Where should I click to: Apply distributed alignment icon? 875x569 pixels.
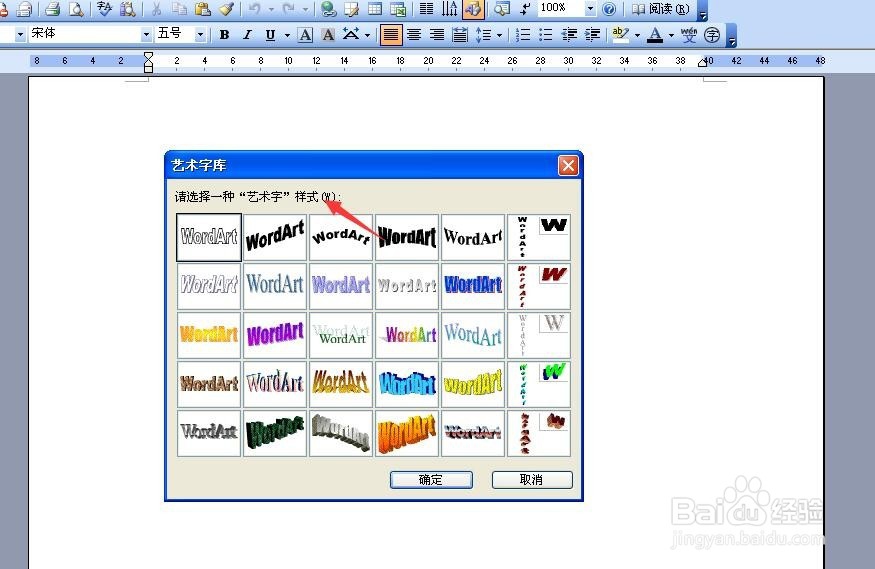[460, 35]
